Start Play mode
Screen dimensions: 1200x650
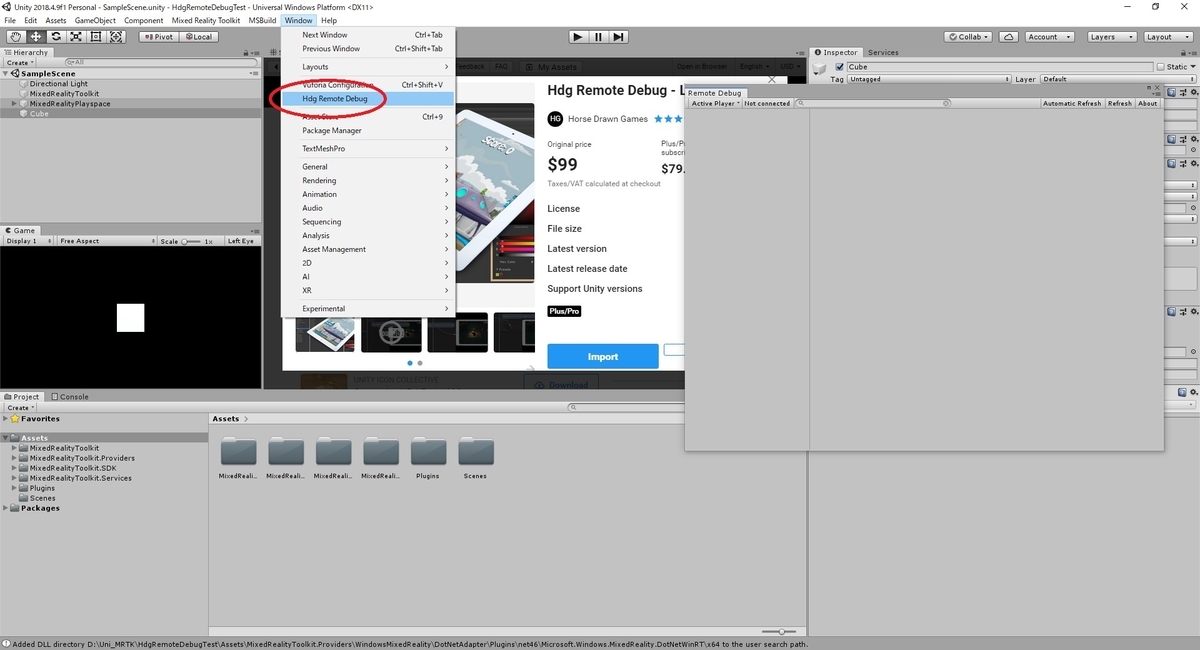(578, 37)
